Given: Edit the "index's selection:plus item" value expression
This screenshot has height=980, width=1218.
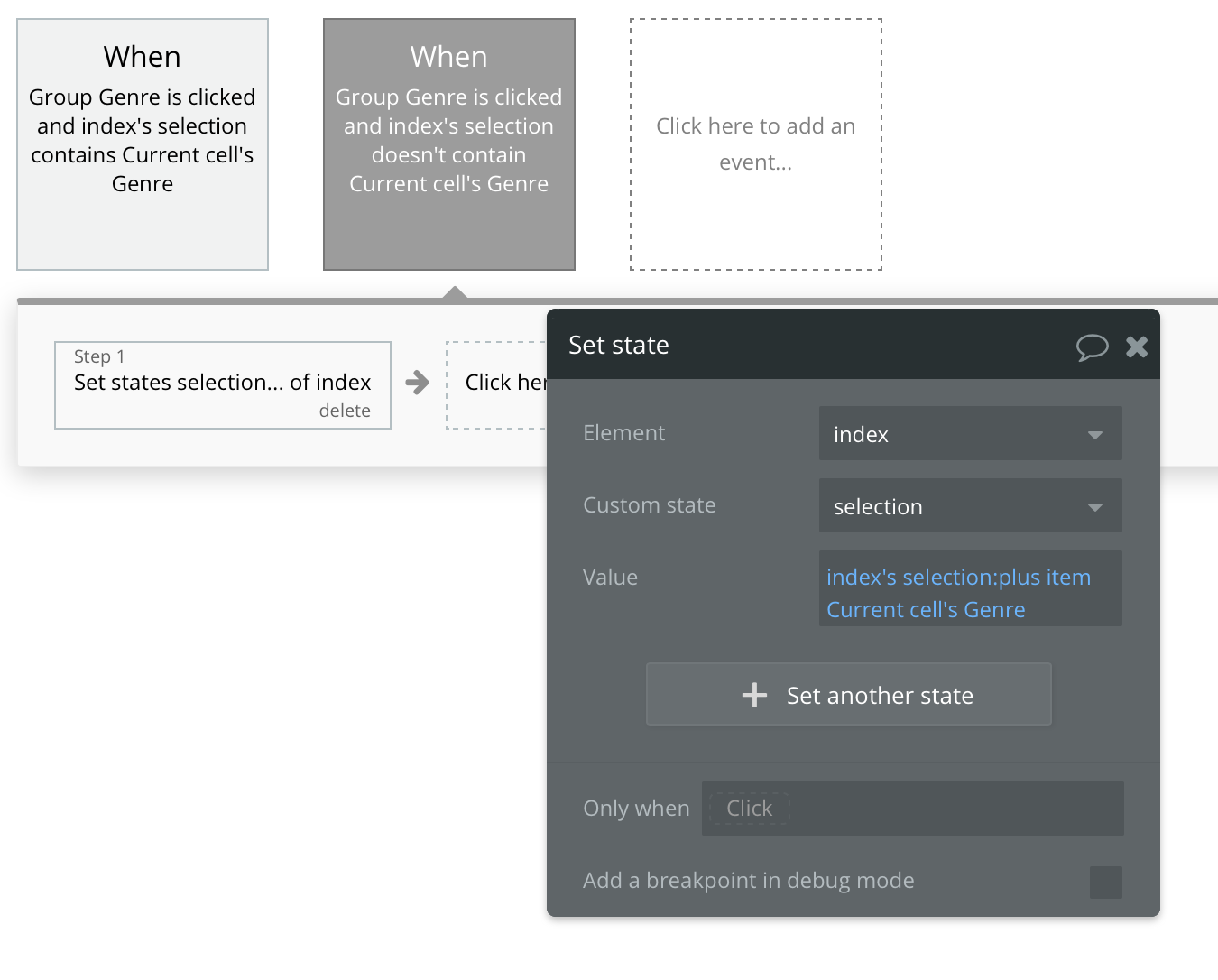Looking at the screenshot, I should 958,578.
